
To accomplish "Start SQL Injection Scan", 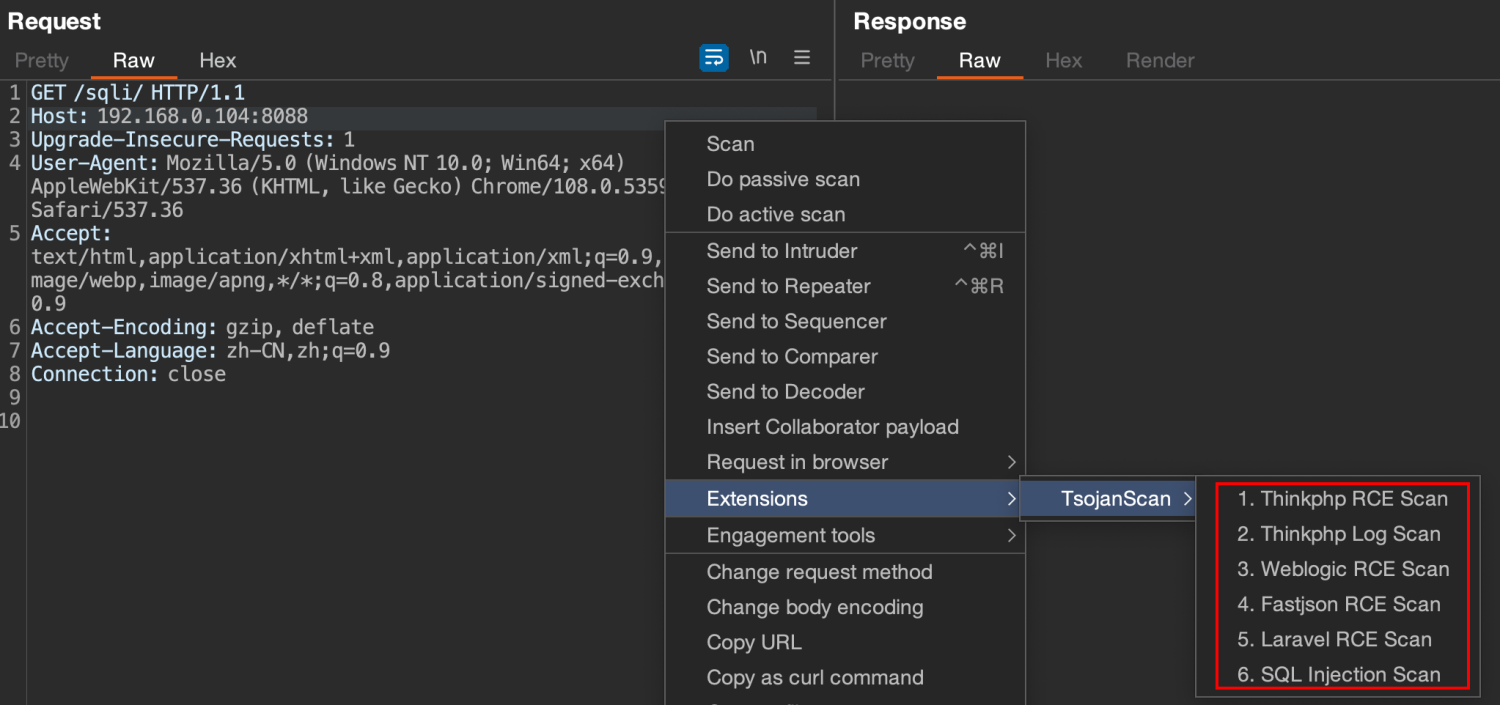I will point(1338,675).
